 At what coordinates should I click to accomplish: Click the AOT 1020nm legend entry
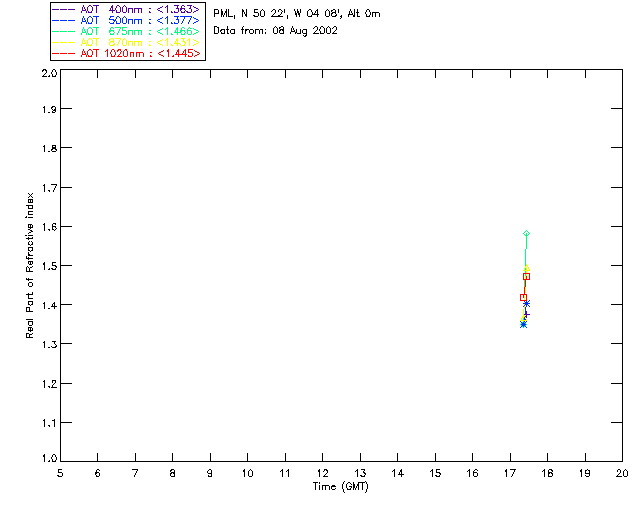(x=126, y=53)
